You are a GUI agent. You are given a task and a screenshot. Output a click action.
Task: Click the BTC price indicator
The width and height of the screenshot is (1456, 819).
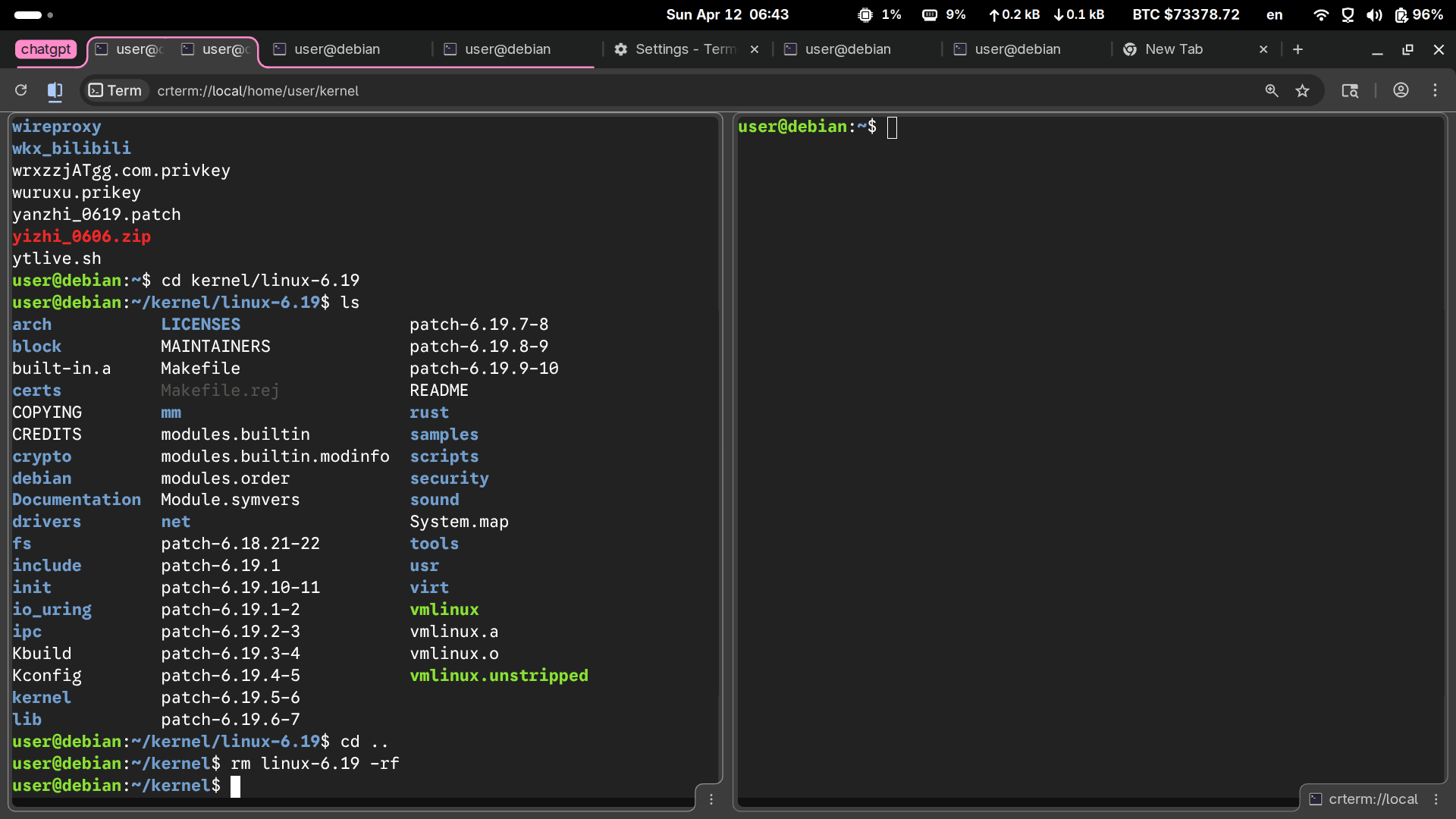tap(1185, 15)
